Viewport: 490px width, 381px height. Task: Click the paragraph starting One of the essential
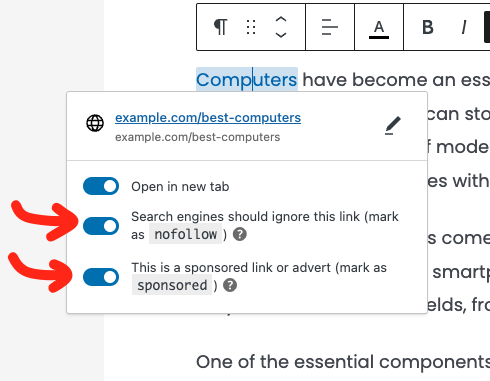343,362
